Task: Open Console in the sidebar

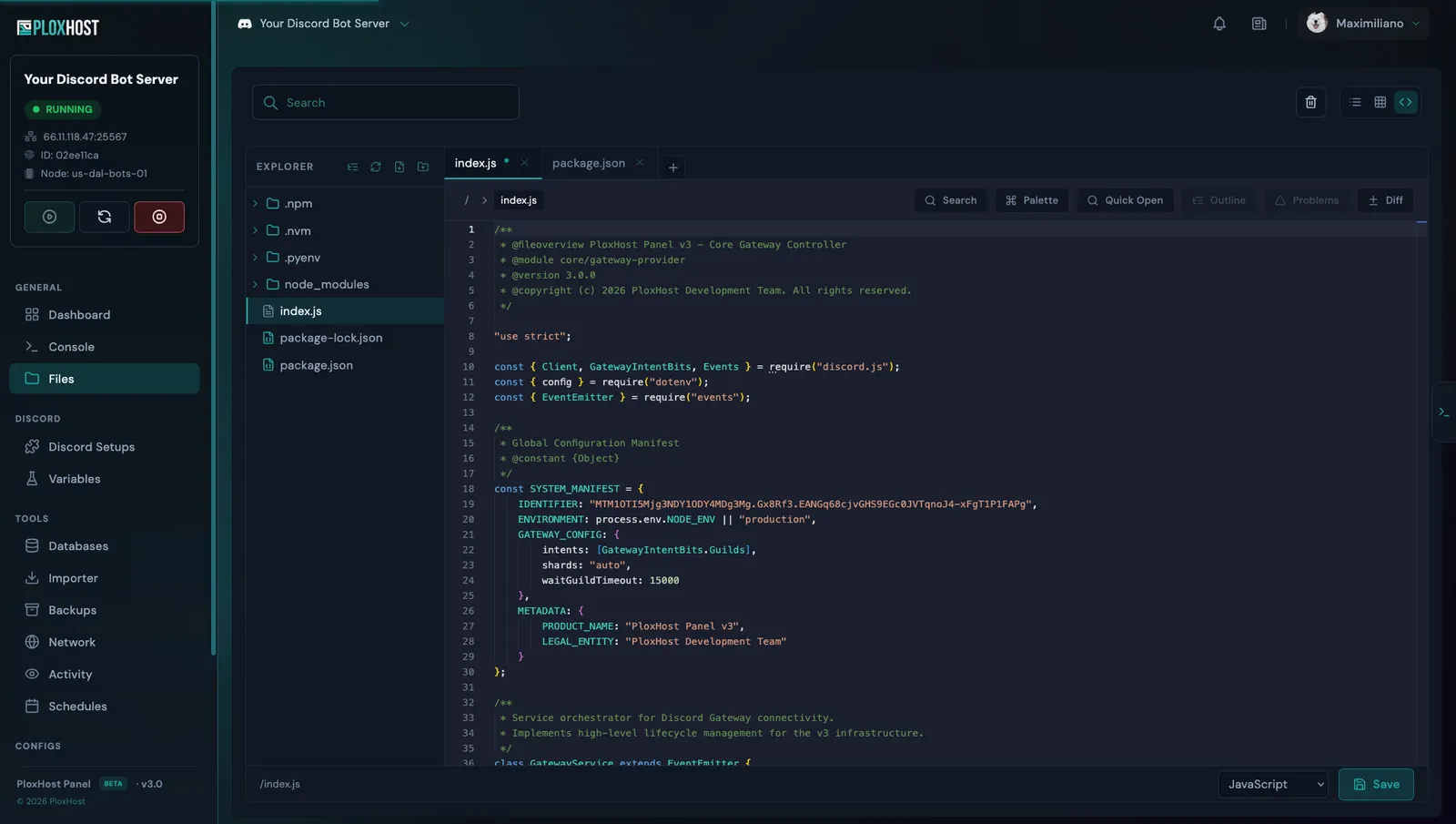Action: pos(104,347)
